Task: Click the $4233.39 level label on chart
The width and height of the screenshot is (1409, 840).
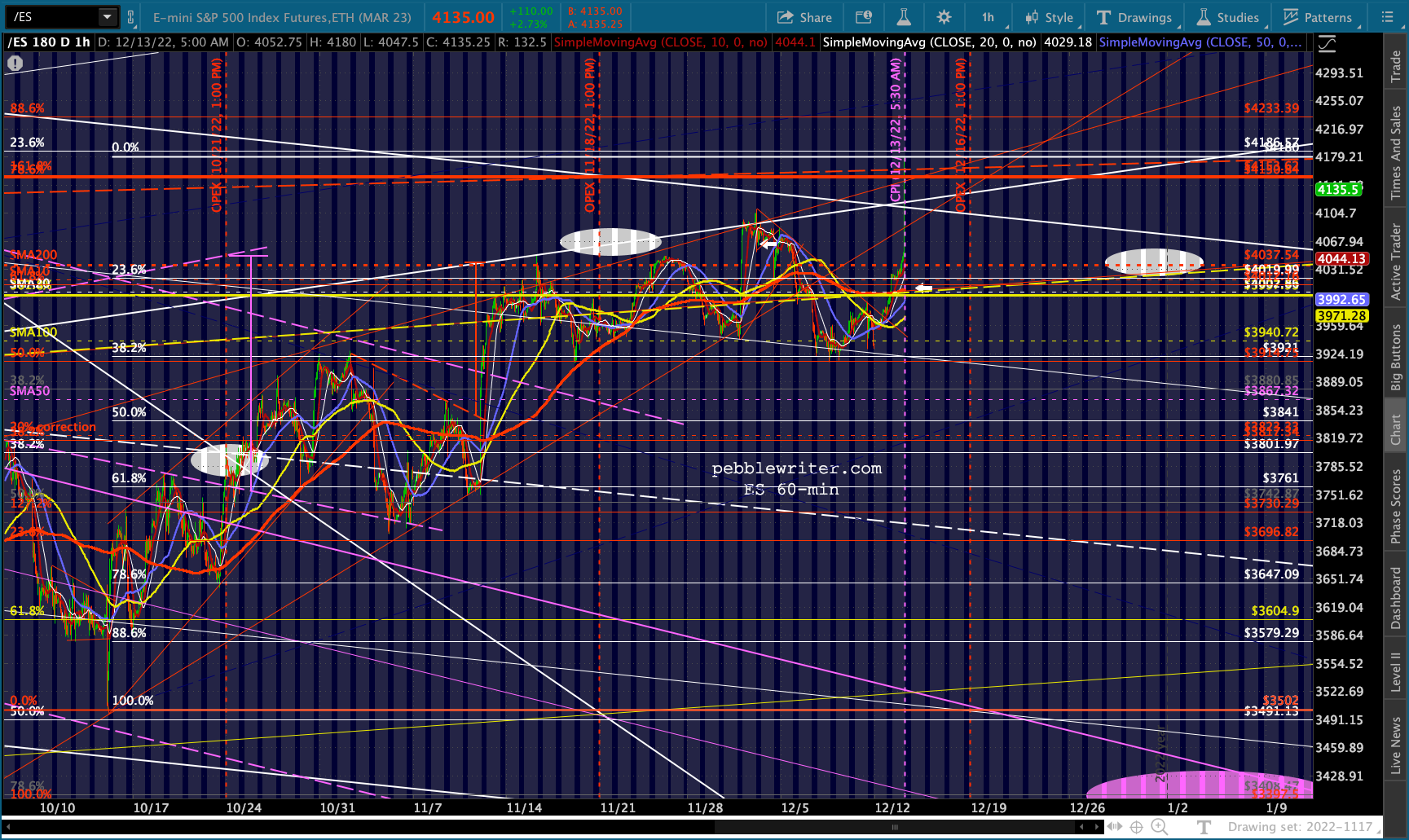Action: tap(1271, 108)
